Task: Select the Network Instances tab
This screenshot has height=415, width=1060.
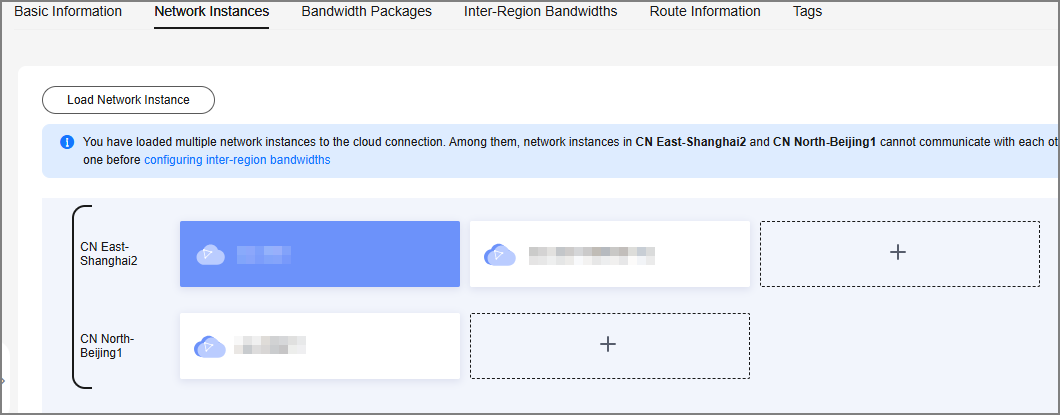Action: pos(212,11)
